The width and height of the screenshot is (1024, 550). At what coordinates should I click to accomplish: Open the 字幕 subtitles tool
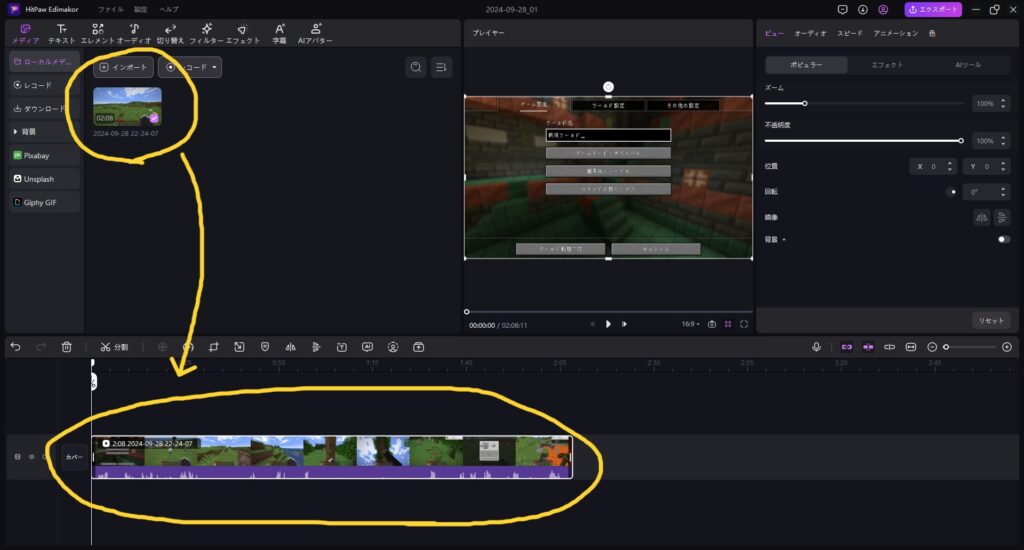pyautogui.click(x=280, y=34)
